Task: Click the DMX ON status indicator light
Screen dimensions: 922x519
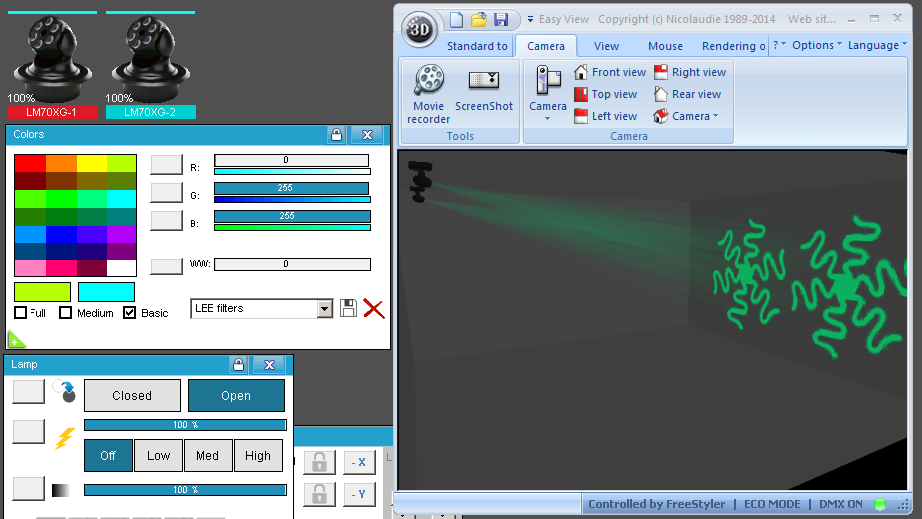Action: pyautogui.click(x=880, y=504)
